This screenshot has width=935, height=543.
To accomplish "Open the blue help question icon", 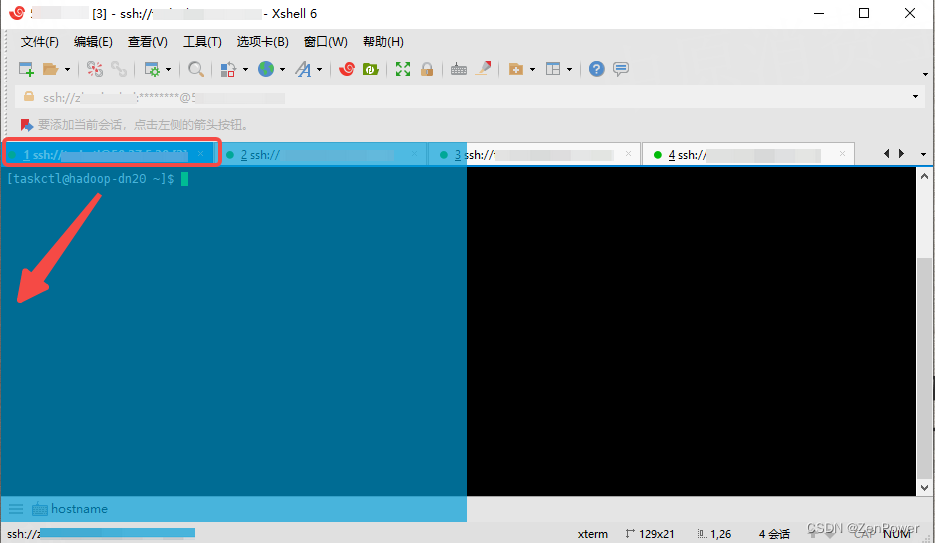I will click(x=596, y=69).
